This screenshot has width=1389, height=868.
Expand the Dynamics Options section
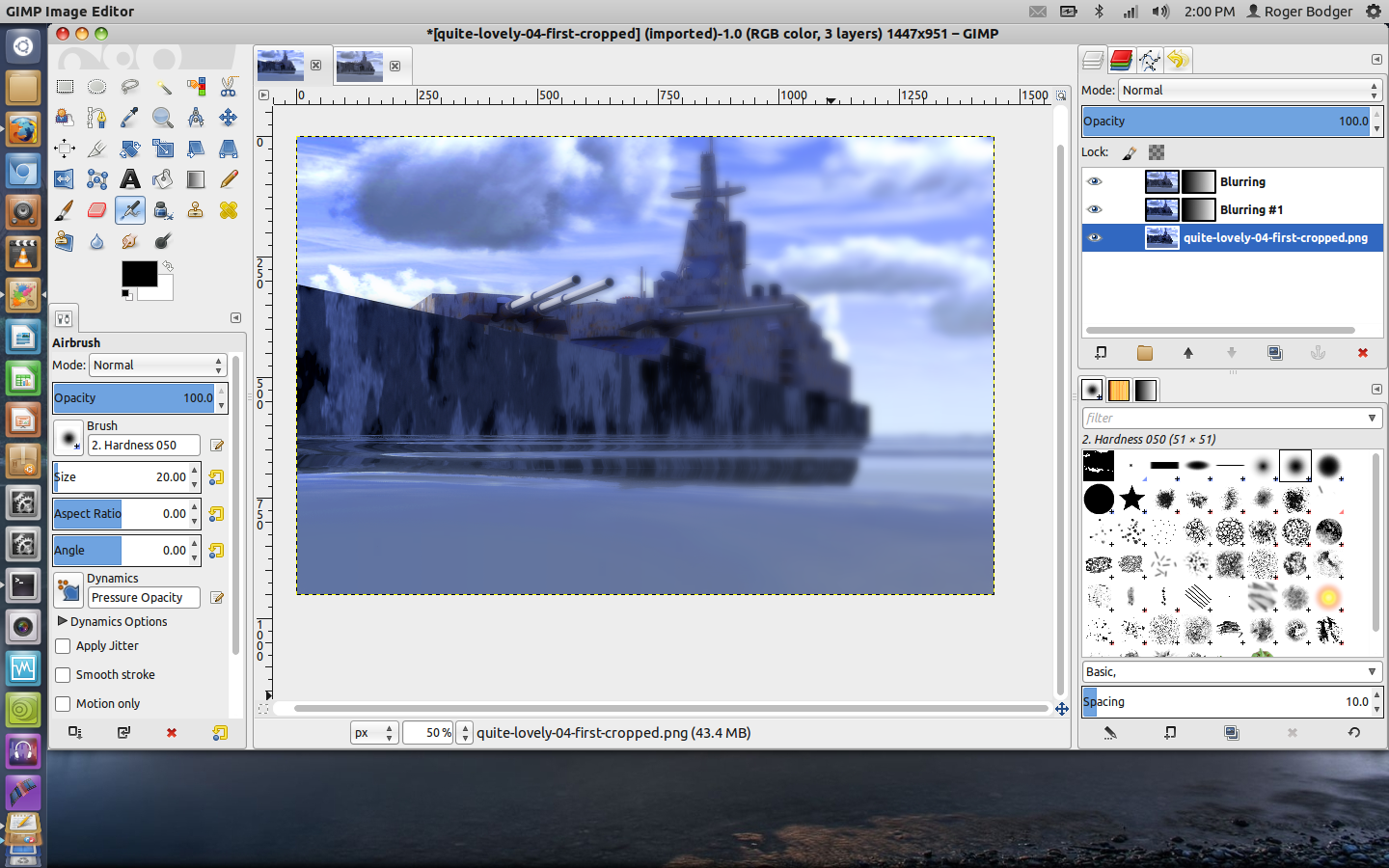(x=63, y=621)
